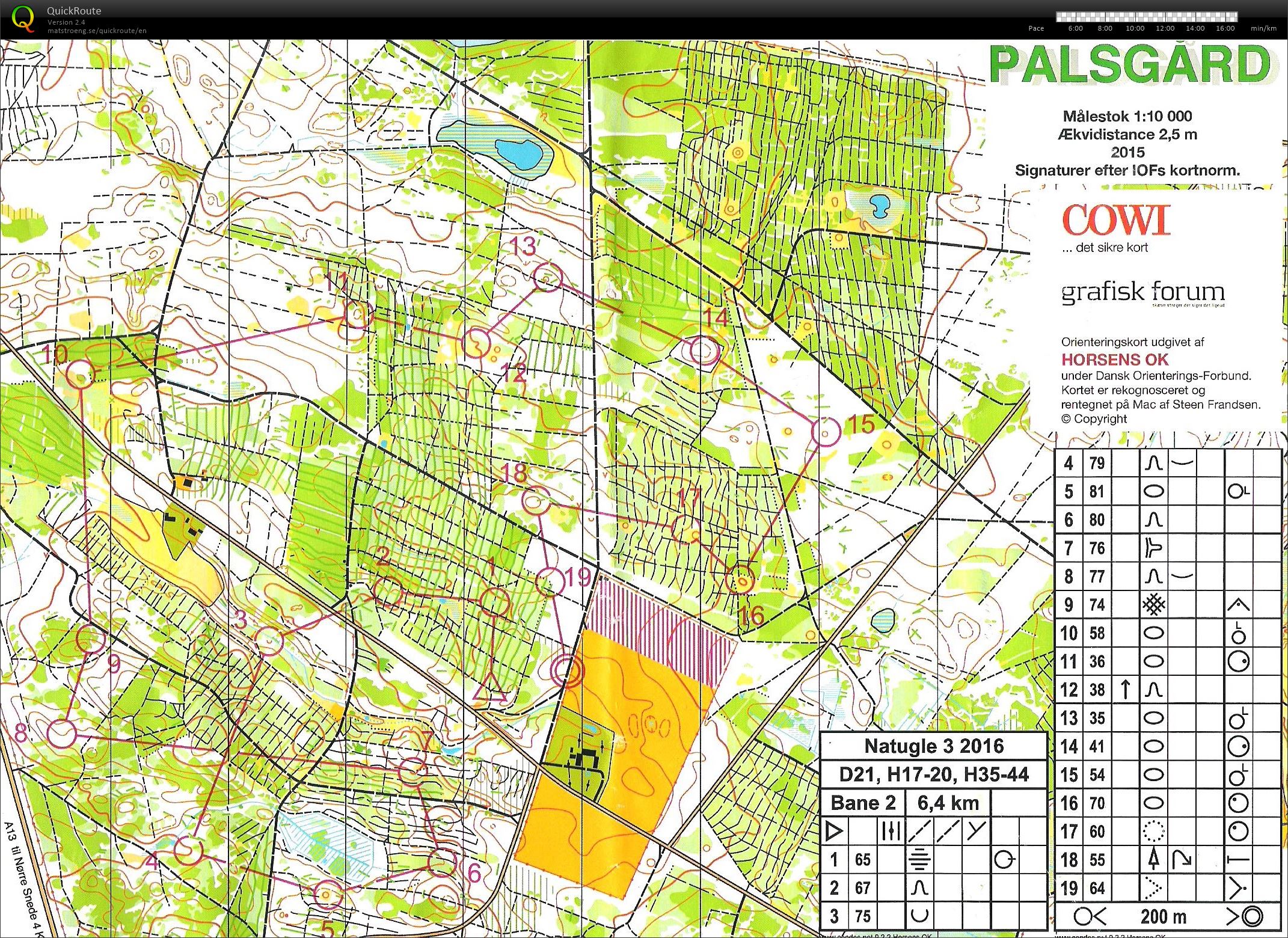1288x938 pixels.
Task: Click the control 4 circle on the map
Action: [x=188, y=850]
